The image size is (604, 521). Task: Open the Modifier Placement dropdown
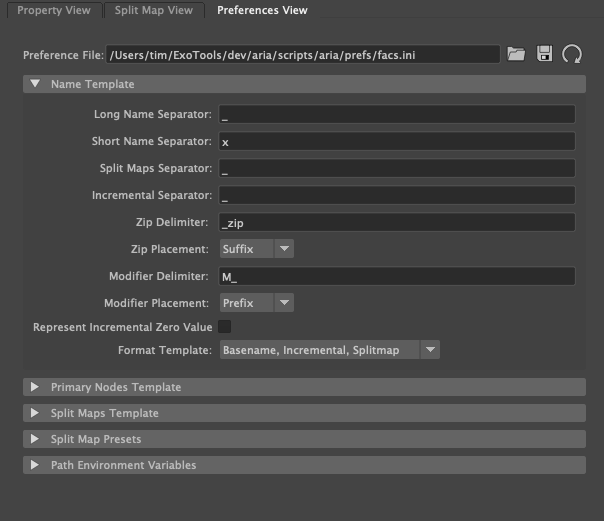(257, 303)
